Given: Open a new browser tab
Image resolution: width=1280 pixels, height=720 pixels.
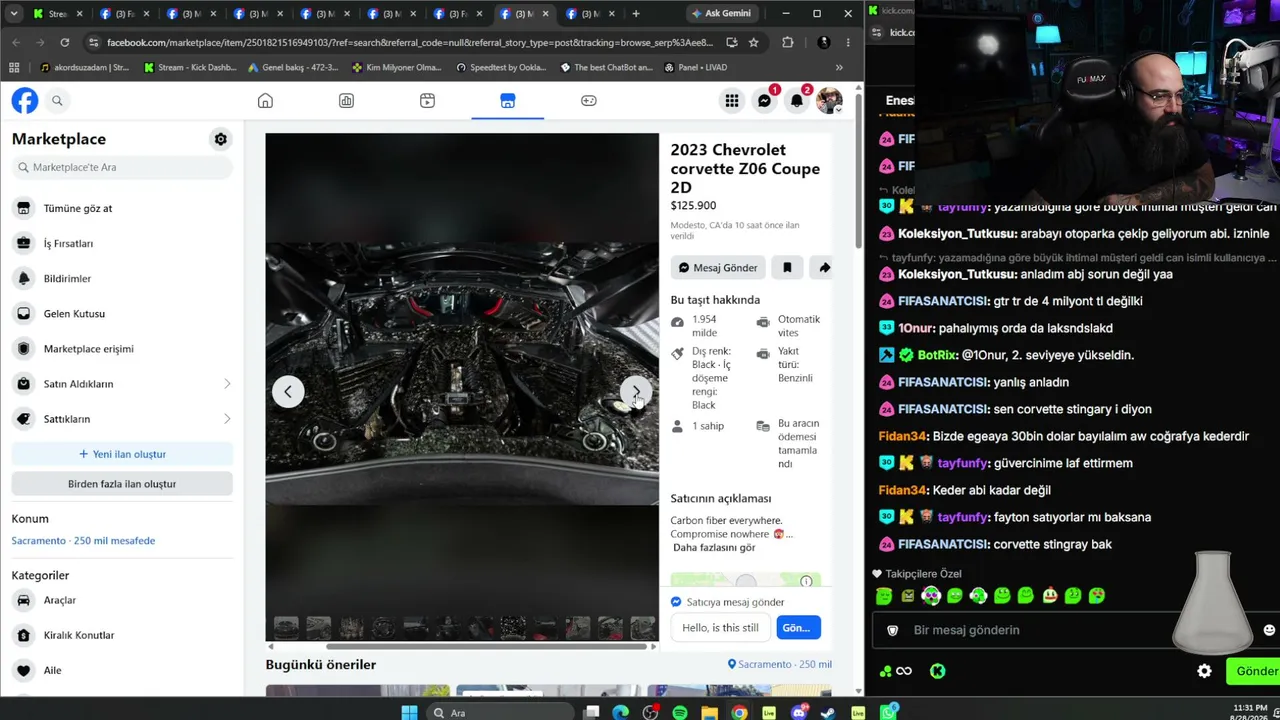Looking at the screenshot, I should [x=636, y=14].
